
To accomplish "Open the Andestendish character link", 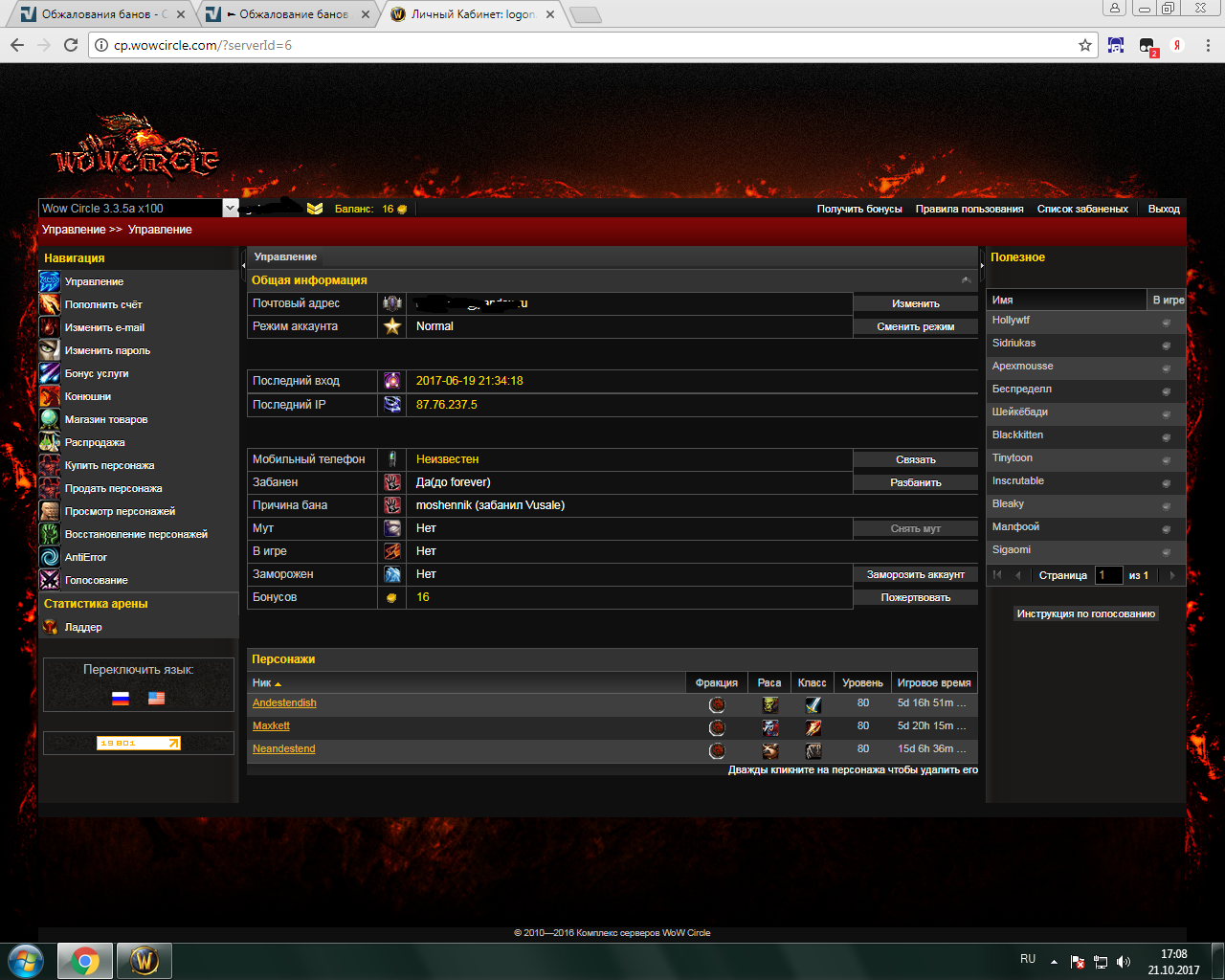I will [x=284, y=702].
